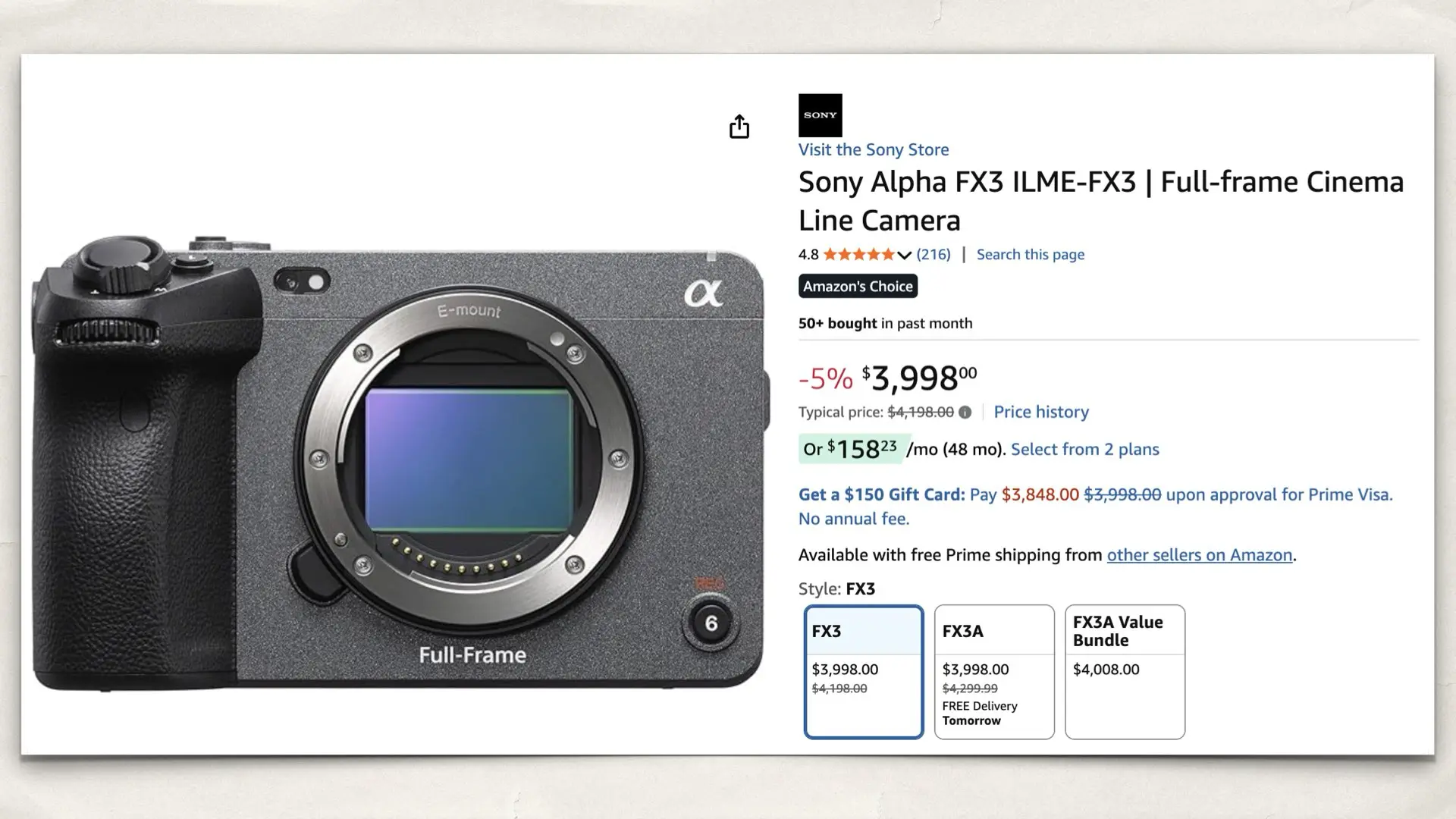Viewport: 1456px width, 819px height.
Task: Click the $150 Gift Card Prime Visa offer
Action: point(880,494)
